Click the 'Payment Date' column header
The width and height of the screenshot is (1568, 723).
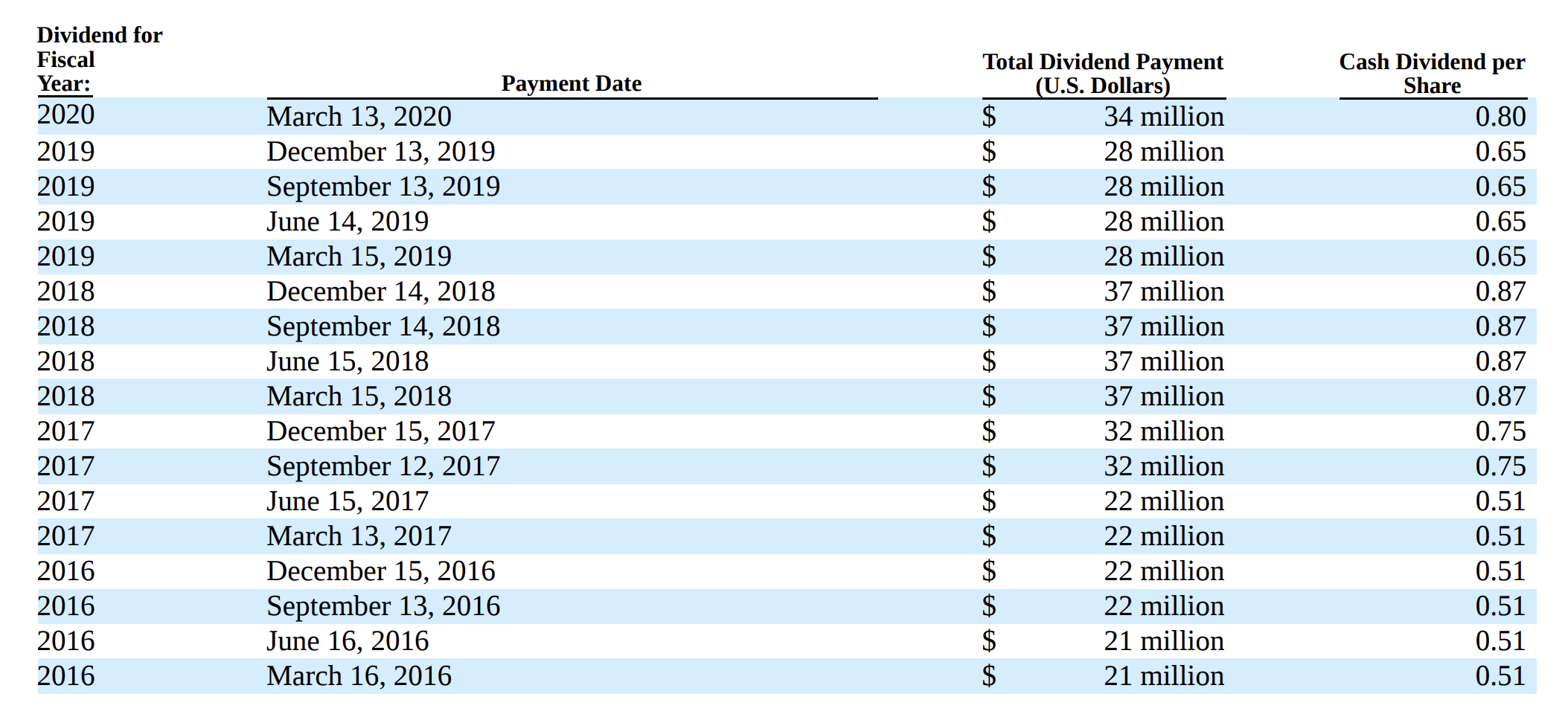[571, 83]
